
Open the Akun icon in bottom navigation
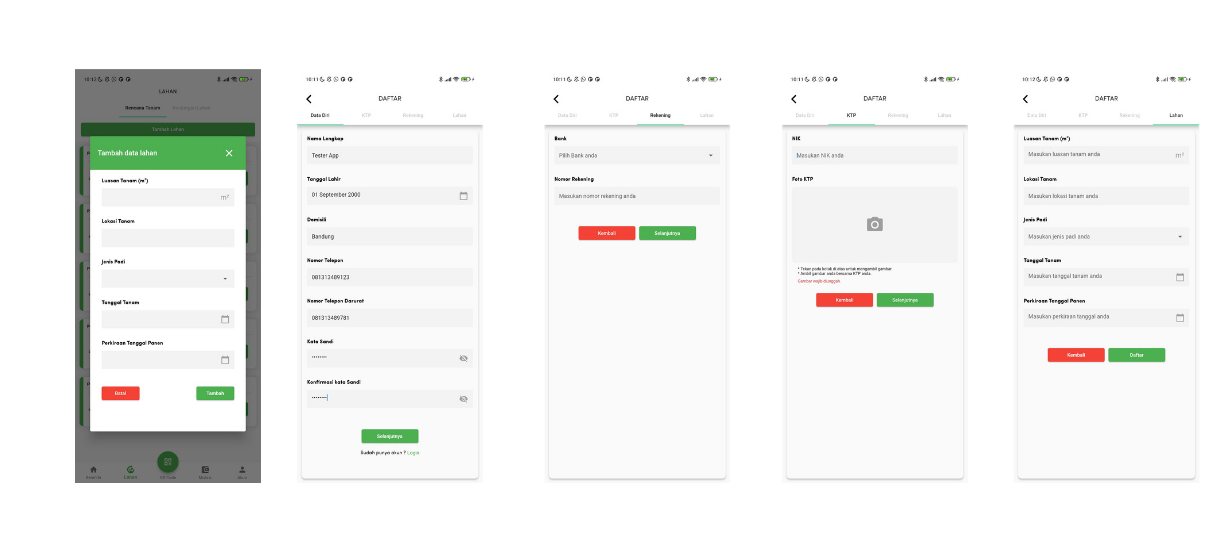tap(241, 471)
